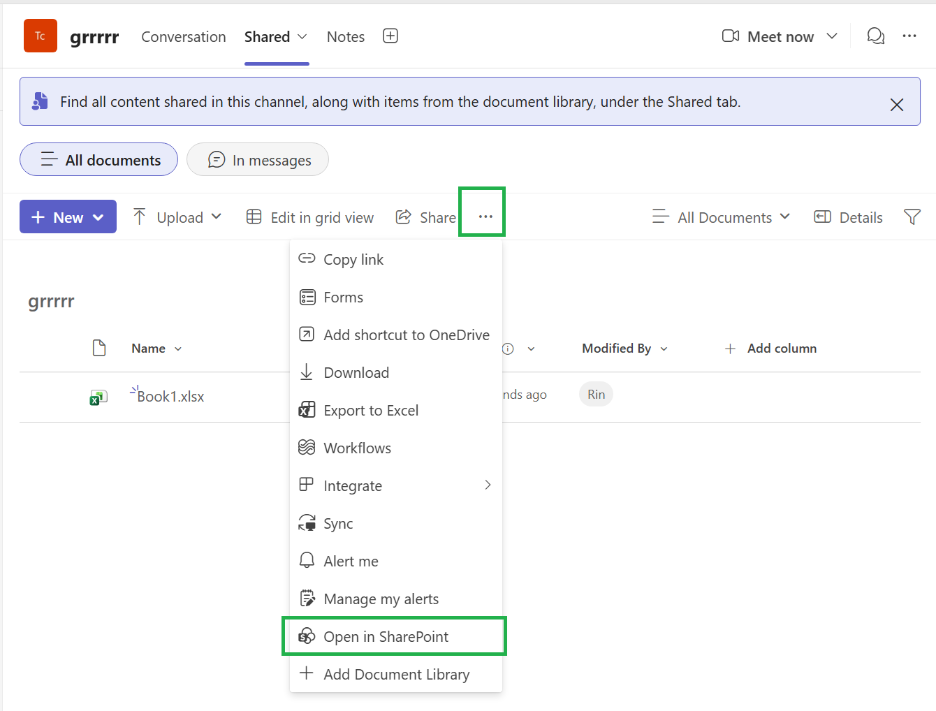936x711 pixels.
Task: Switch to the Notes tab
Action: (345, 37)
